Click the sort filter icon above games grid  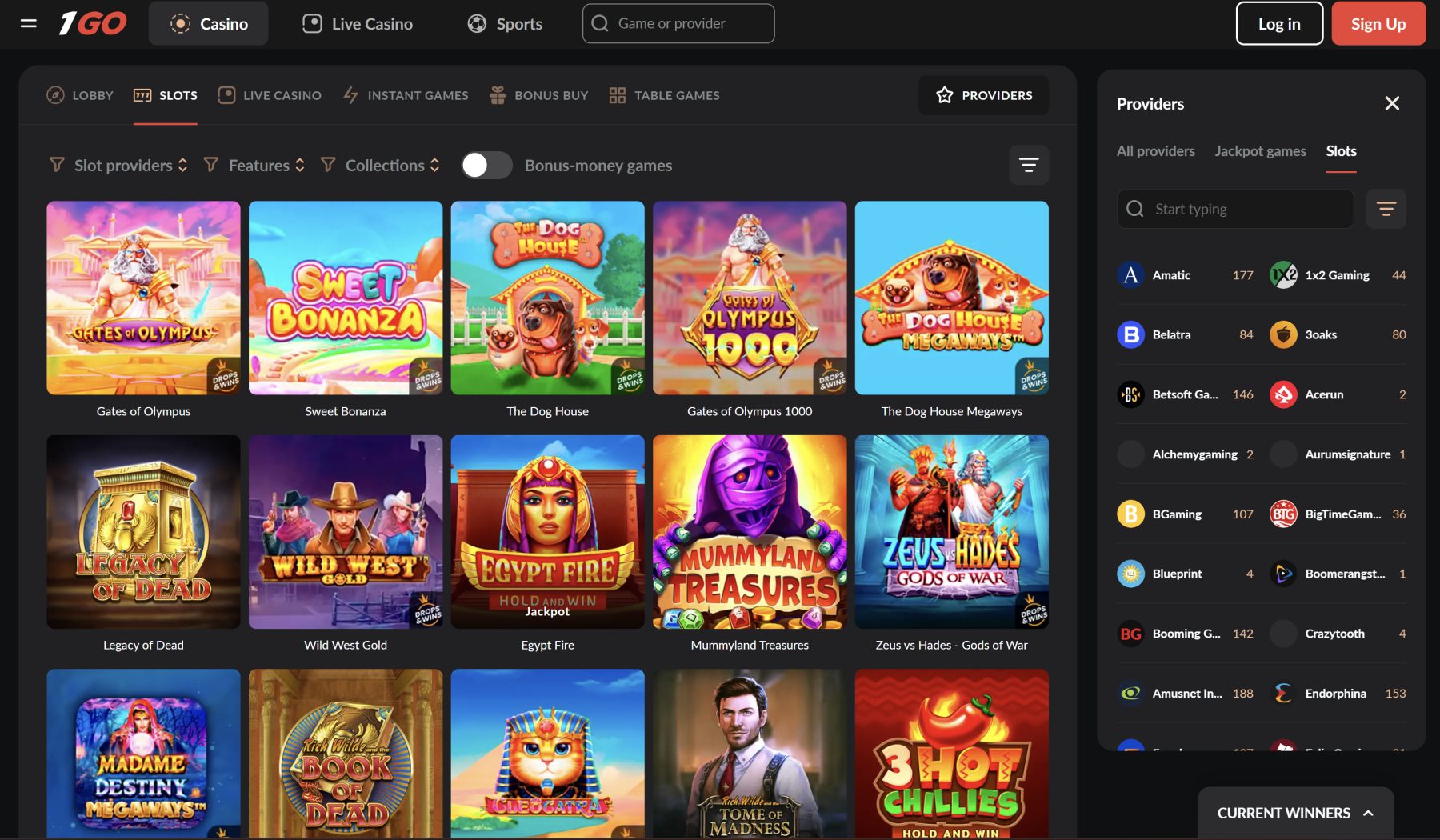(x=1029, y=165)
